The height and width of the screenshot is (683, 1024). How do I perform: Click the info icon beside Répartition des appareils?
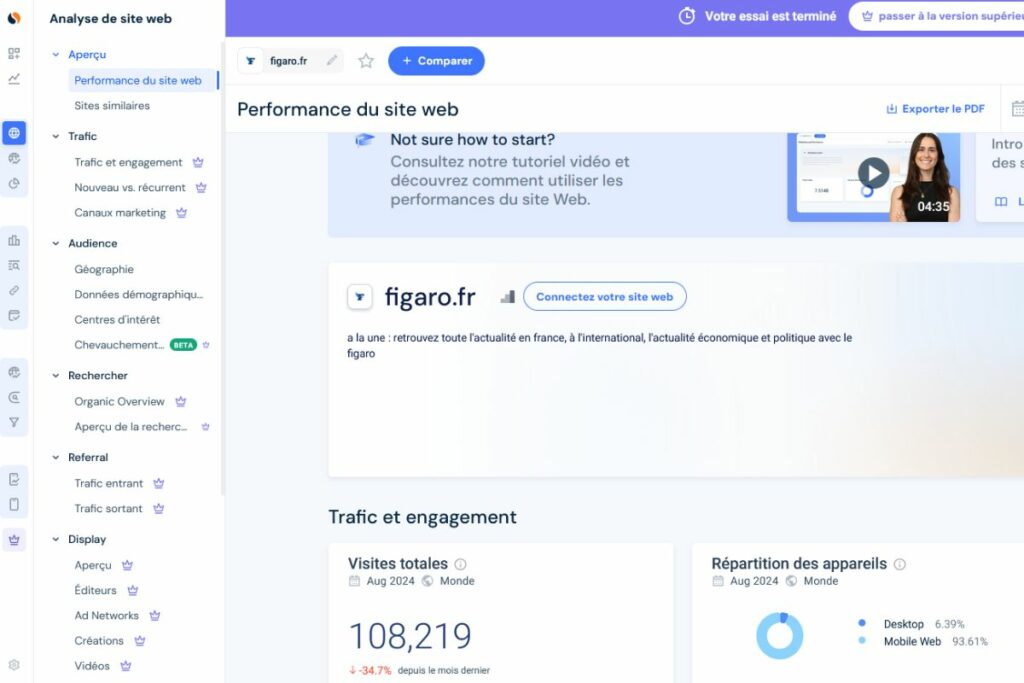tap(899, 564)
